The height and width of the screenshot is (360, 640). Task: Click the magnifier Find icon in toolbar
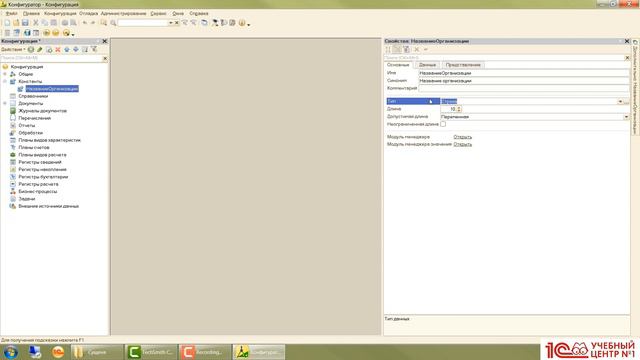tap(113, 23)
